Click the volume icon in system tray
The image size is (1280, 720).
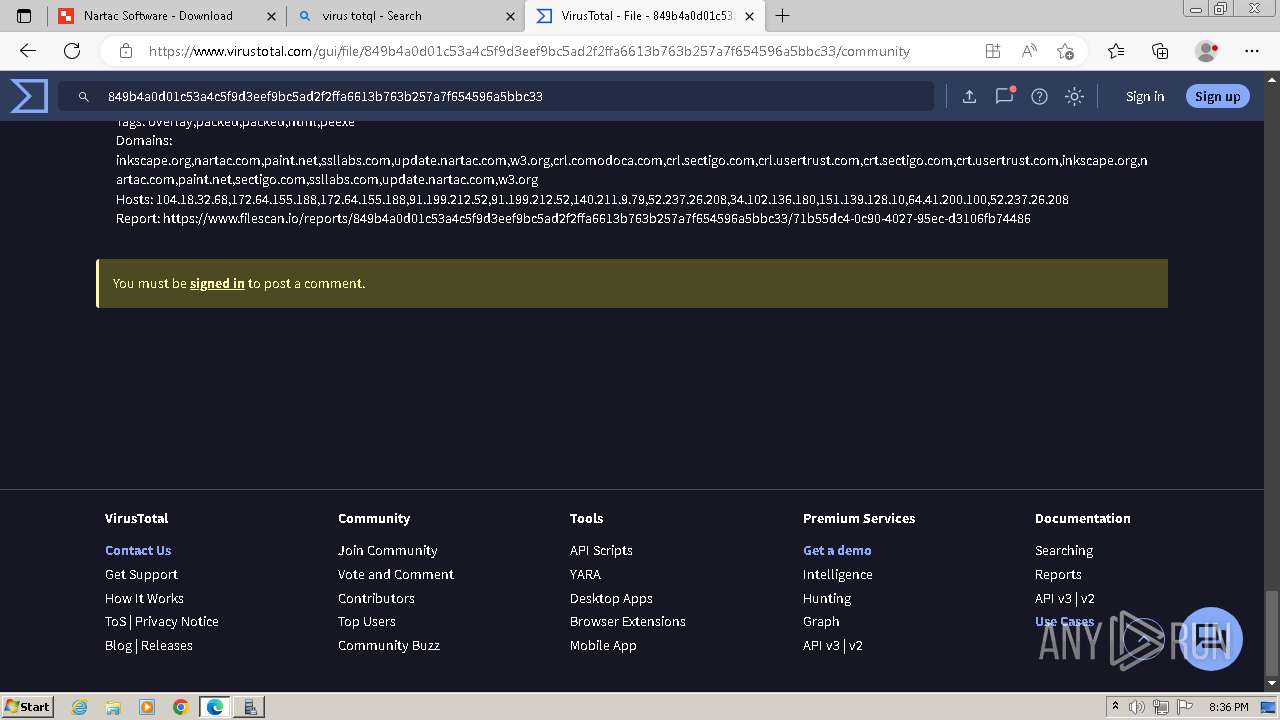click(1138, 707)
